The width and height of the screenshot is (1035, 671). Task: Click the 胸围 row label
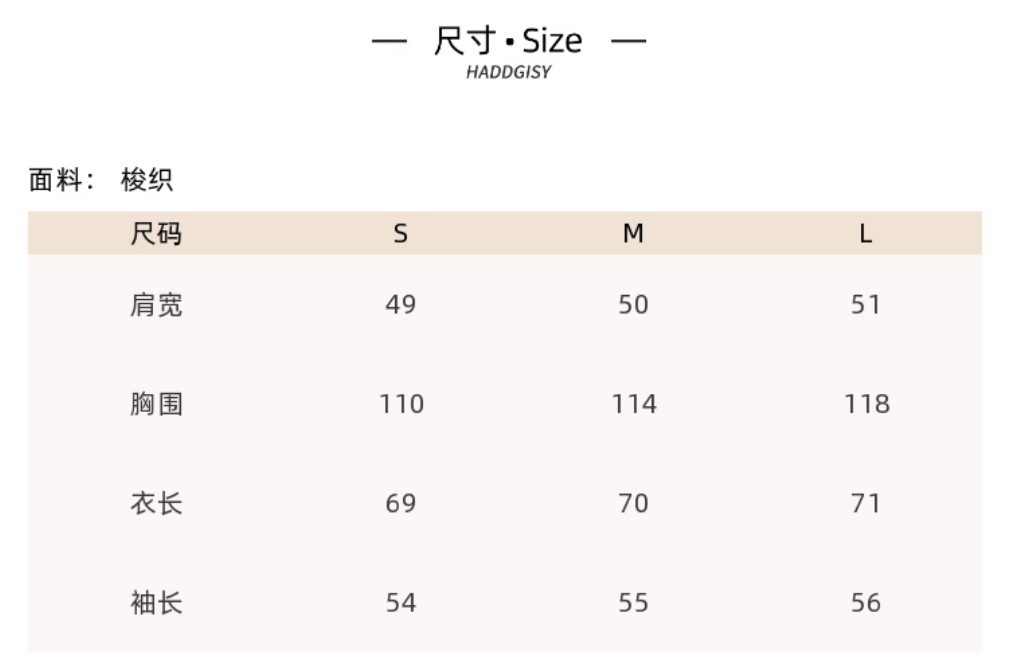pos(156,404)
